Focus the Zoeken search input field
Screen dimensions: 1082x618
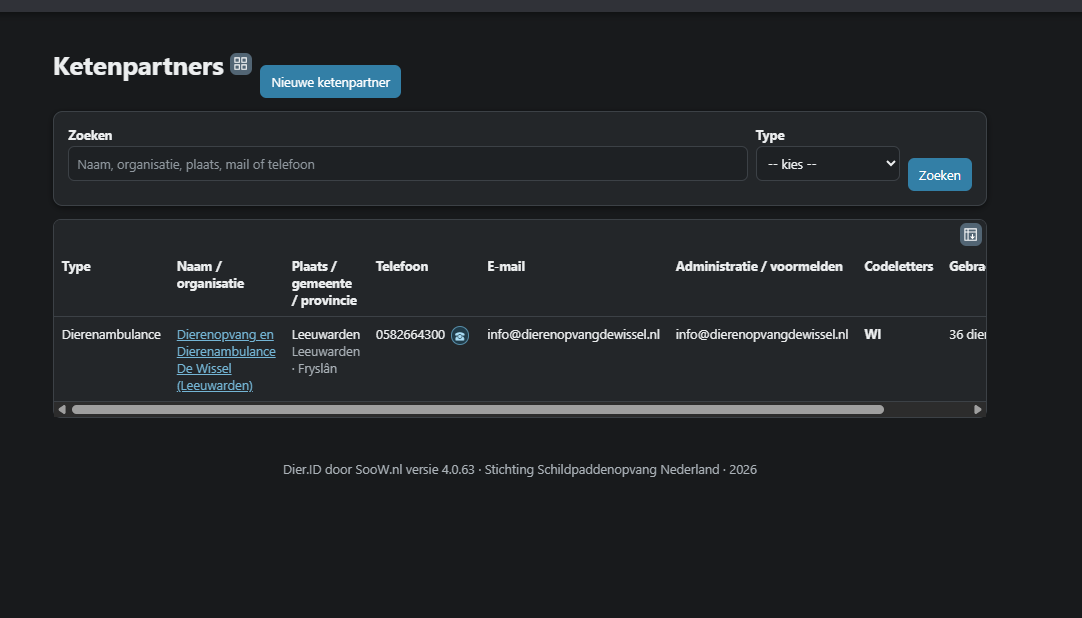408,164
